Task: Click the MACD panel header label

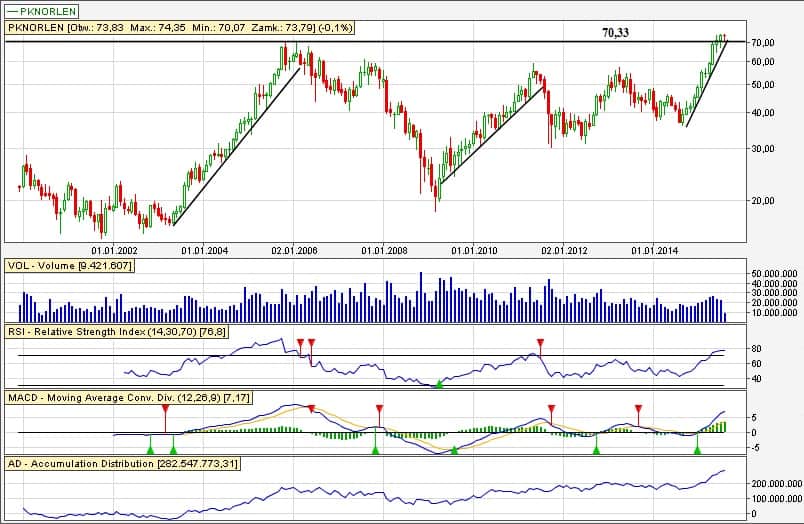Action: pyautogui.click(x=128, y=398)
